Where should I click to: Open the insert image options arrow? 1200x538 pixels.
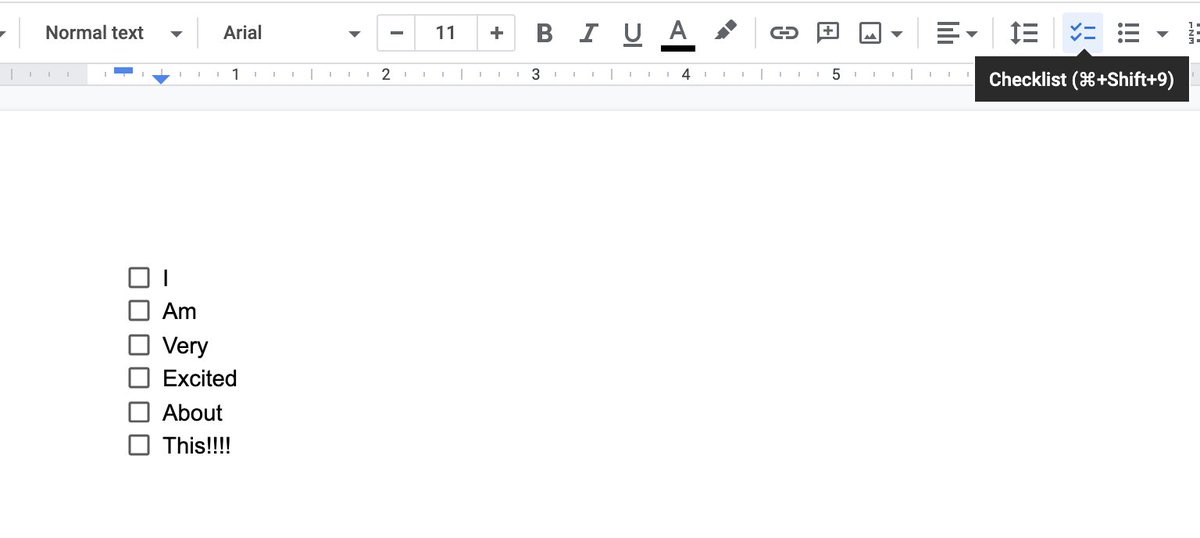pyautogui.click(x=897, y=34)
